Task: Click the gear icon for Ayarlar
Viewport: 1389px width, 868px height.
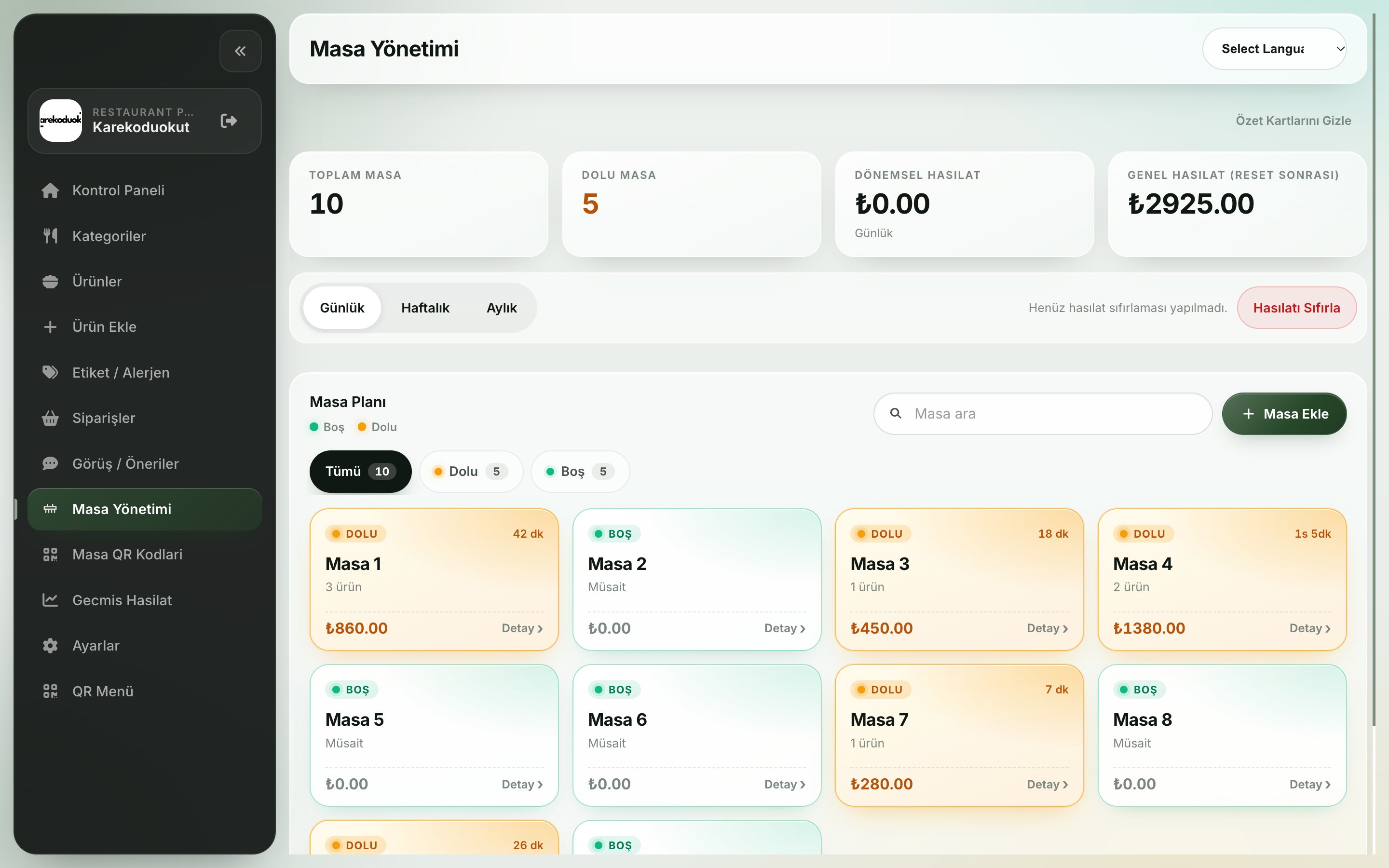Action: 51,645
